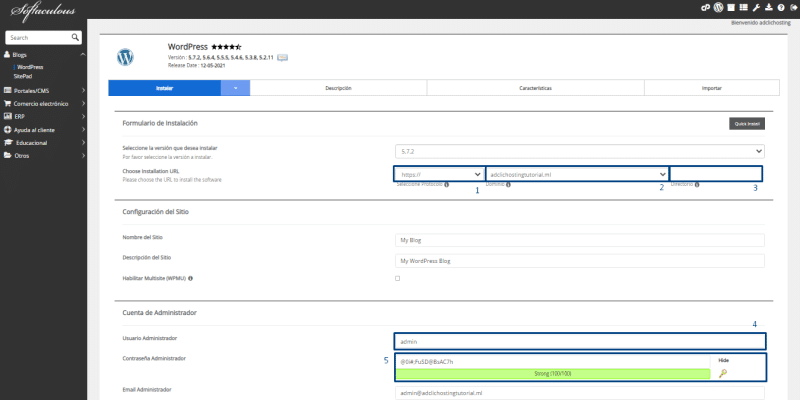This screenshot has width=800, height=400.
Task: Open the Instalar tab dropdown arrow
Action: pyautogui.click(x=235, y=88)
